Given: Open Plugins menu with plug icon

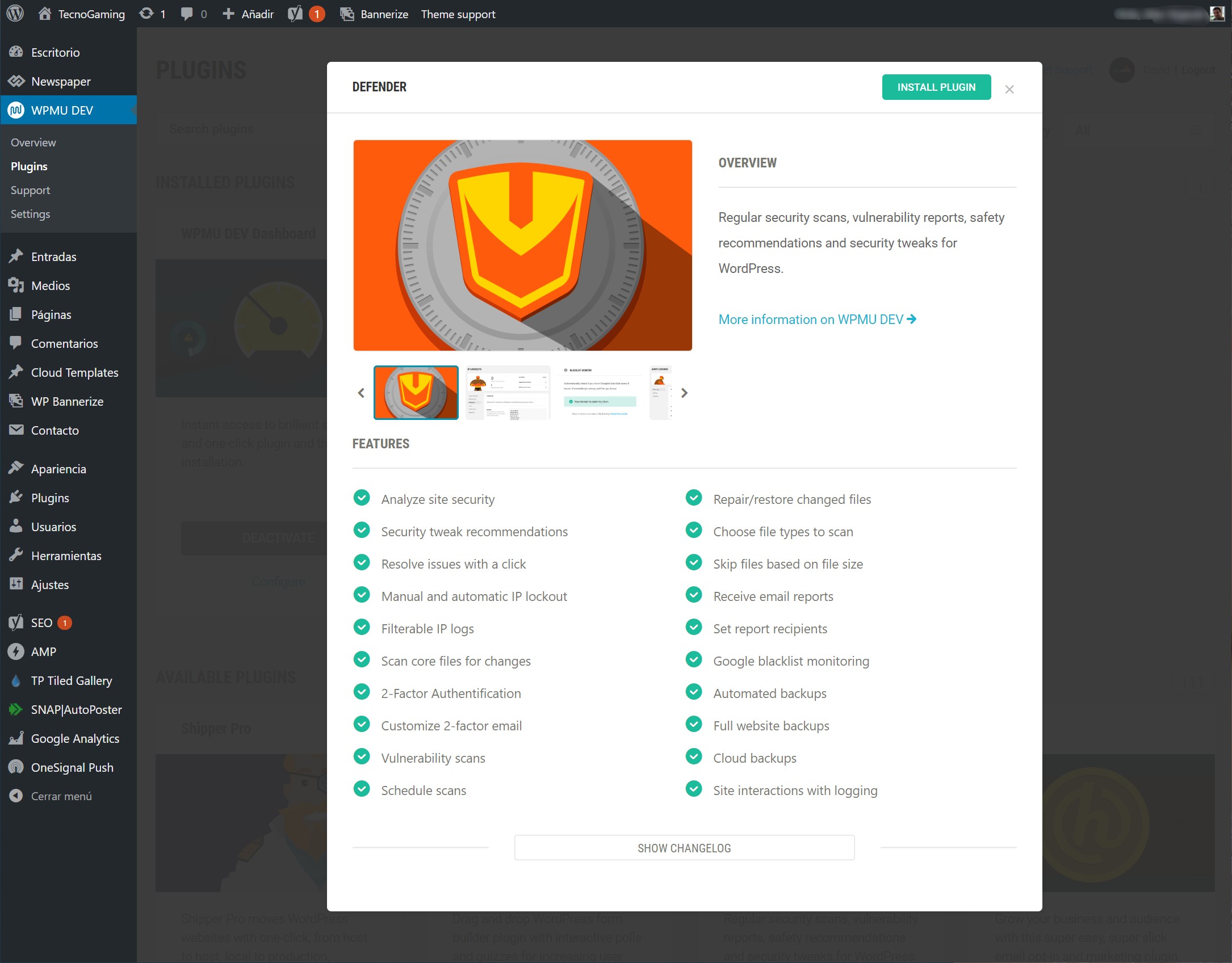Looking at the screenshot, I should point(68,498).
